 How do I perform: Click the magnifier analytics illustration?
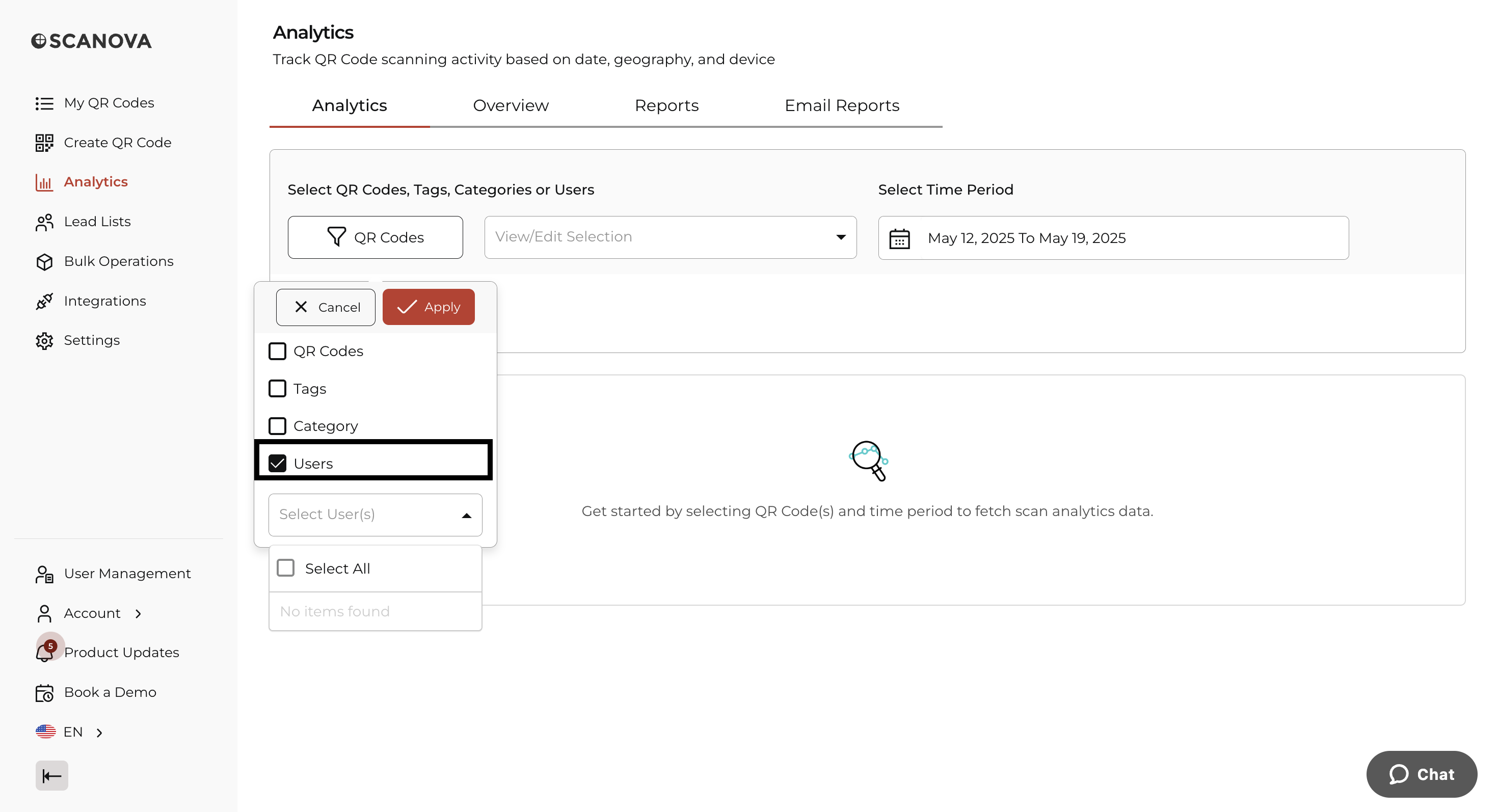[x=868, y=461]
